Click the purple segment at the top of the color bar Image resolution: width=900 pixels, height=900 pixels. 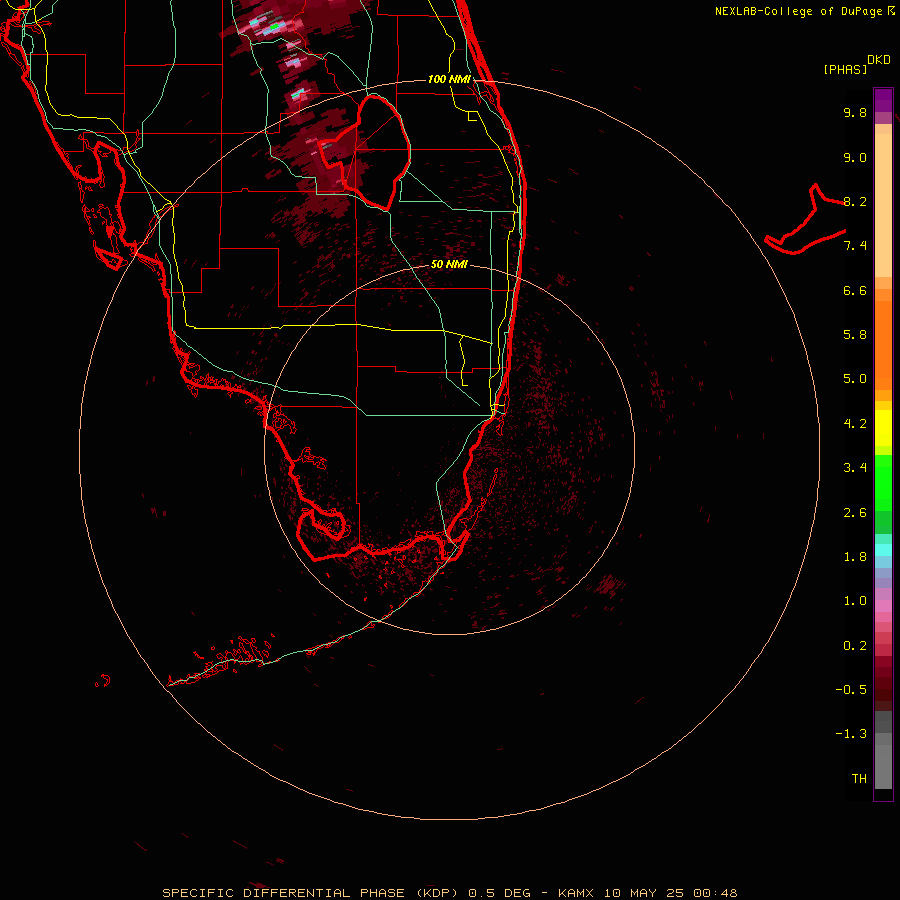point(883,100)
